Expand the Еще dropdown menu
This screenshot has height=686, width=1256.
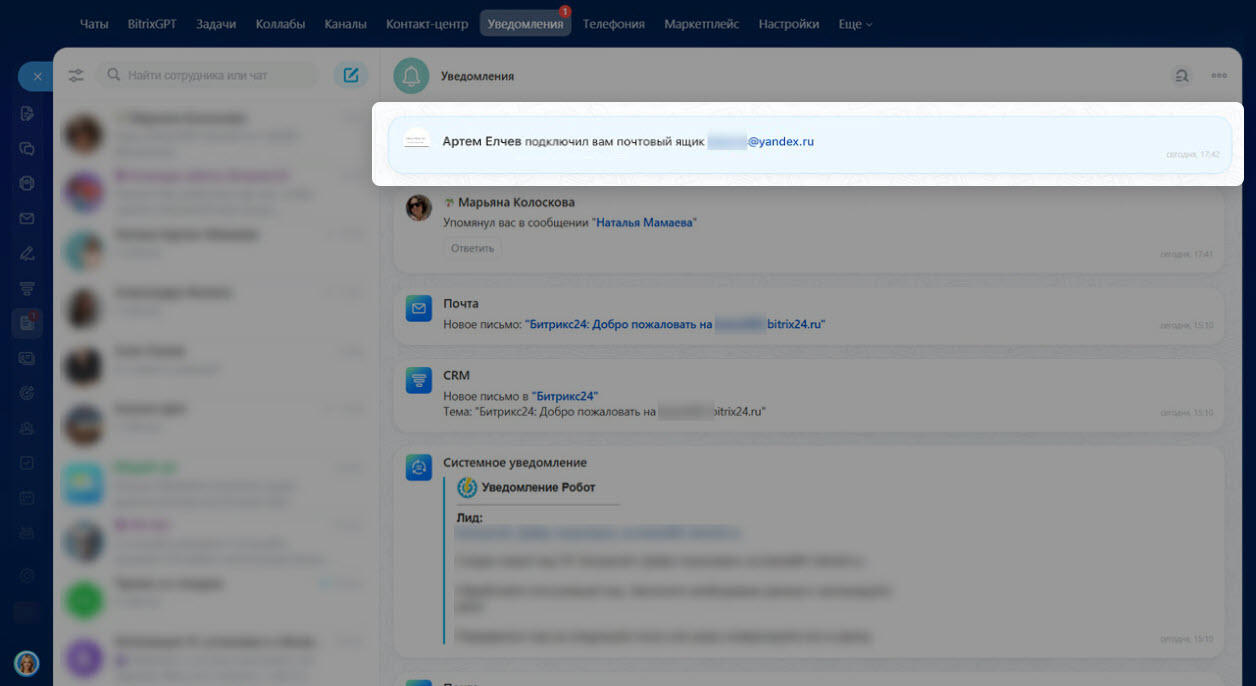(x=855, y=24)
